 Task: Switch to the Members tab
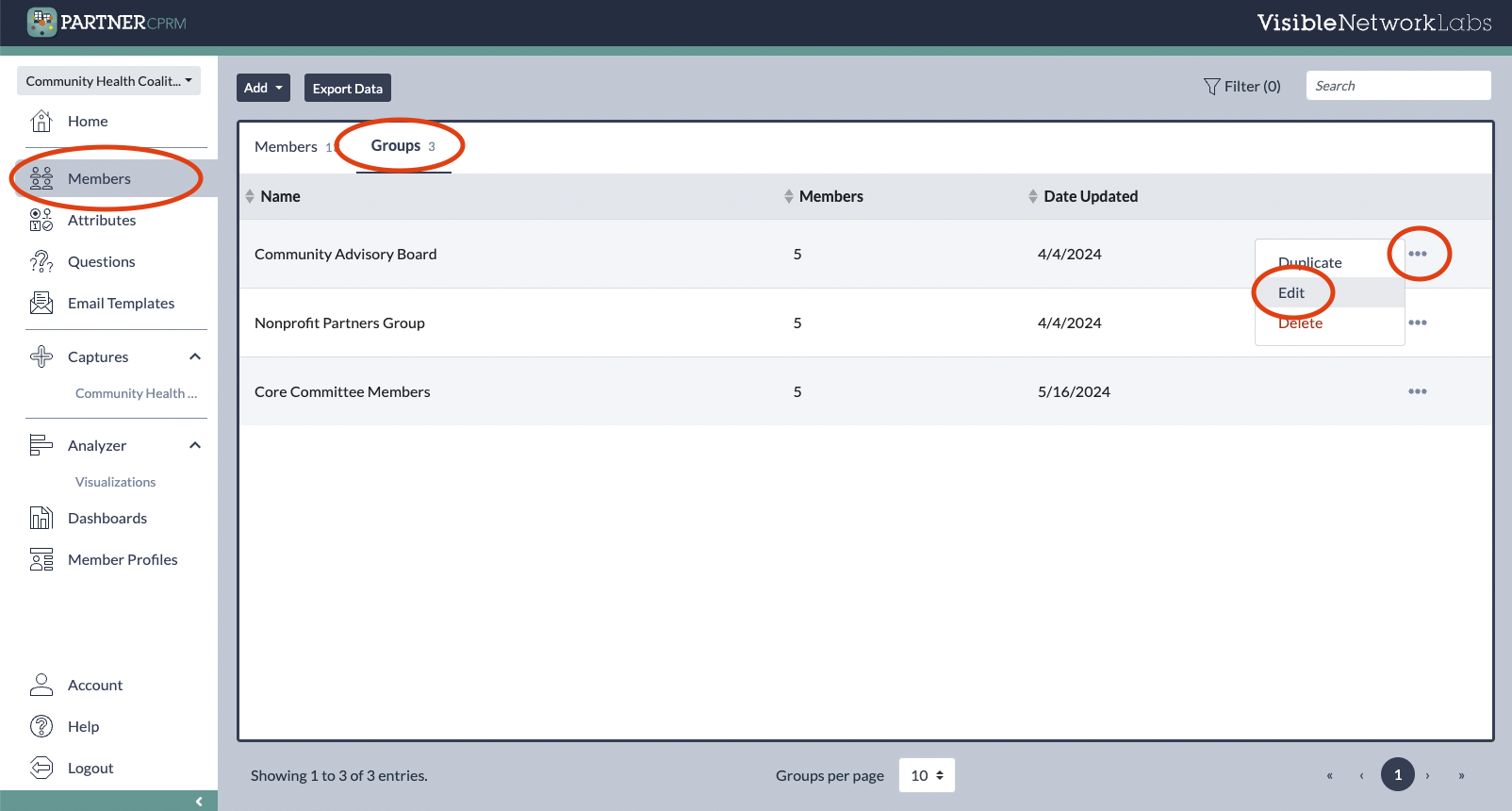click(x=287, y=146)
